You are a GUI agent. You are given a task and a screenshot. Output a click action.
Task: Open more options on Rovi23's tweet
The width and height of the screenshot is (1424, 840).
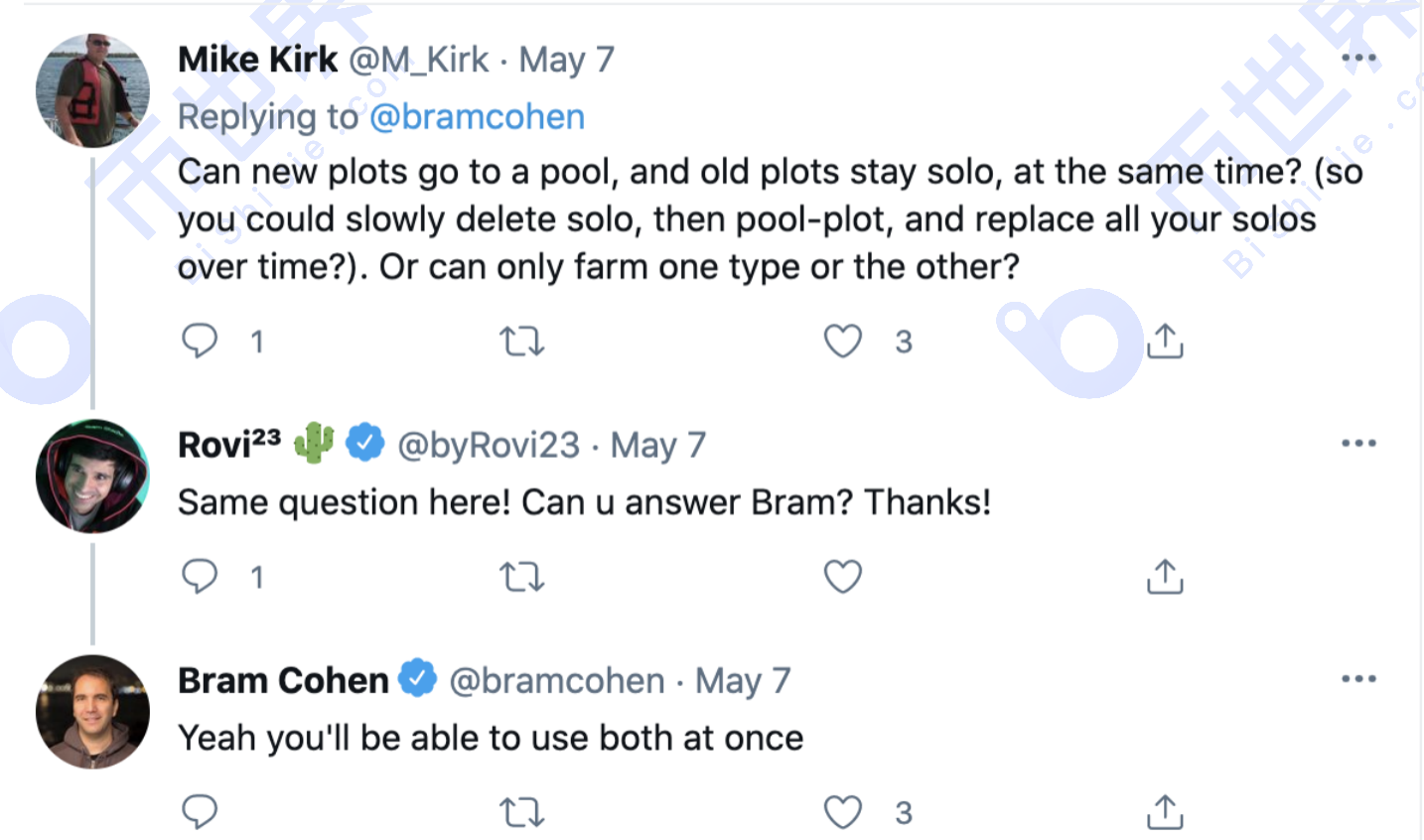[1358, 443]
